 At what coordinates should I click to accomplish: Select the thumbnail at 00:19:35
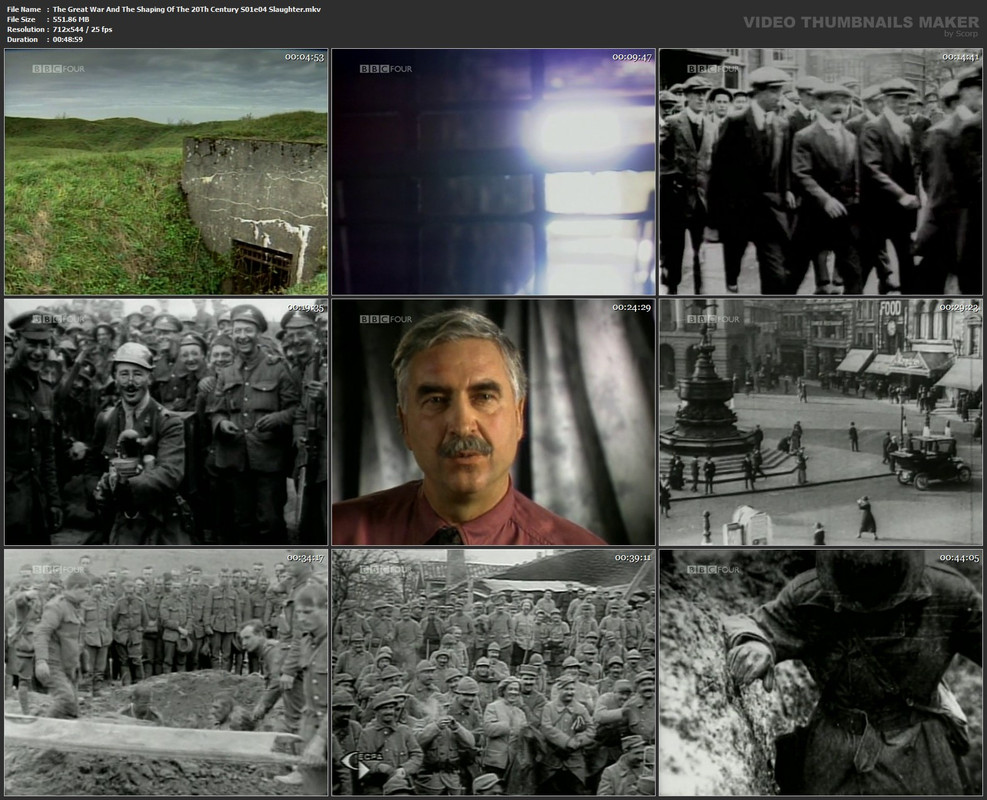pos(166,422)
